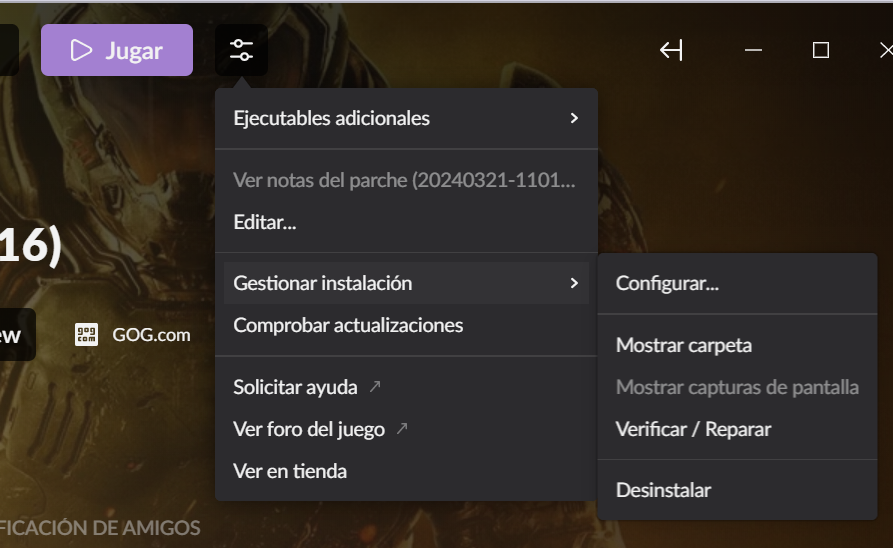Open the game settings sliders icon
Screen dimensions: 893x548
[241, 50]
